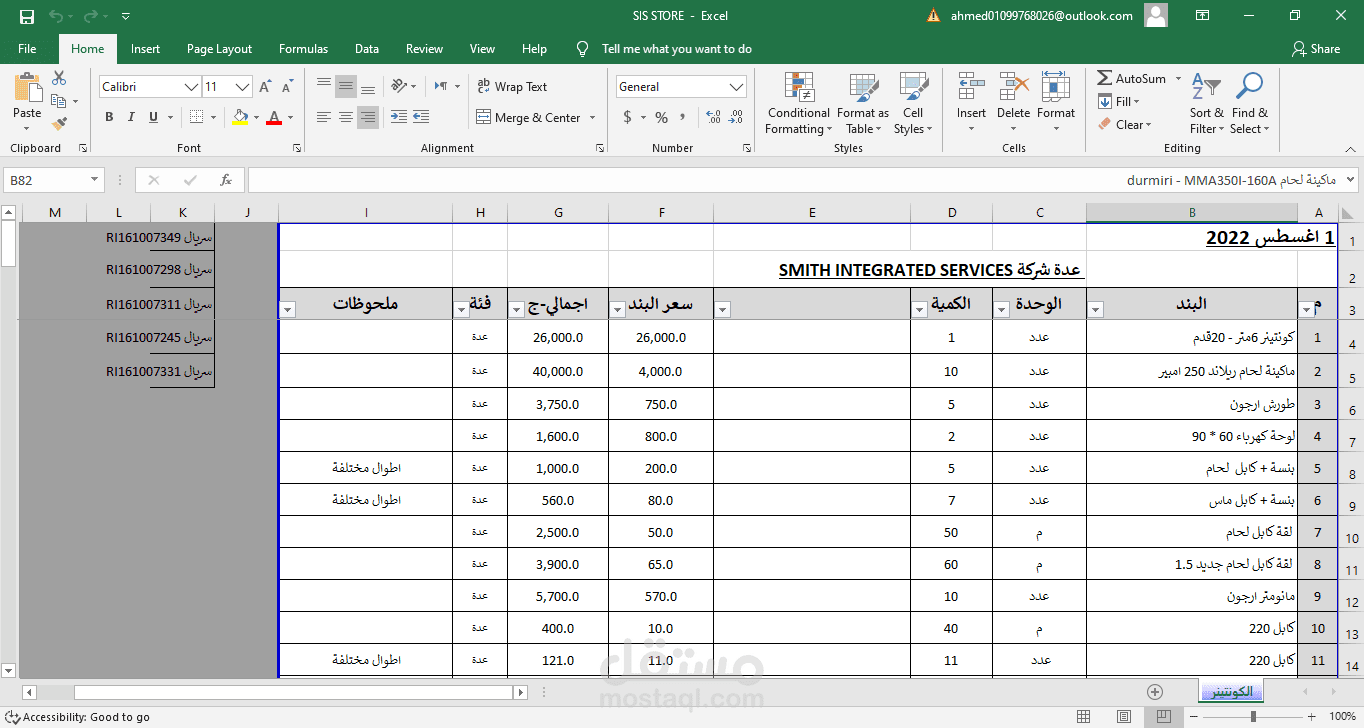Image resolution: width=1364 pixels, height=728 pixels.
Task: Open the Insert Function fx dialog
Action: coord(226,180)
